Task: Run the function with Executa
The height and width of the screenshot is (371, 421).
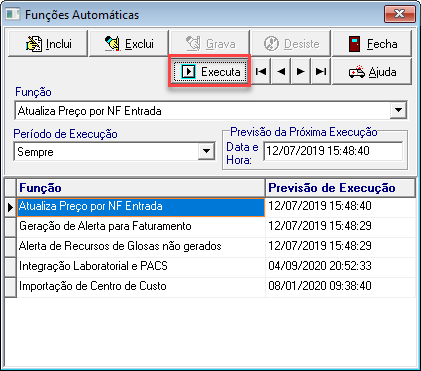Action: coord(210,71)
